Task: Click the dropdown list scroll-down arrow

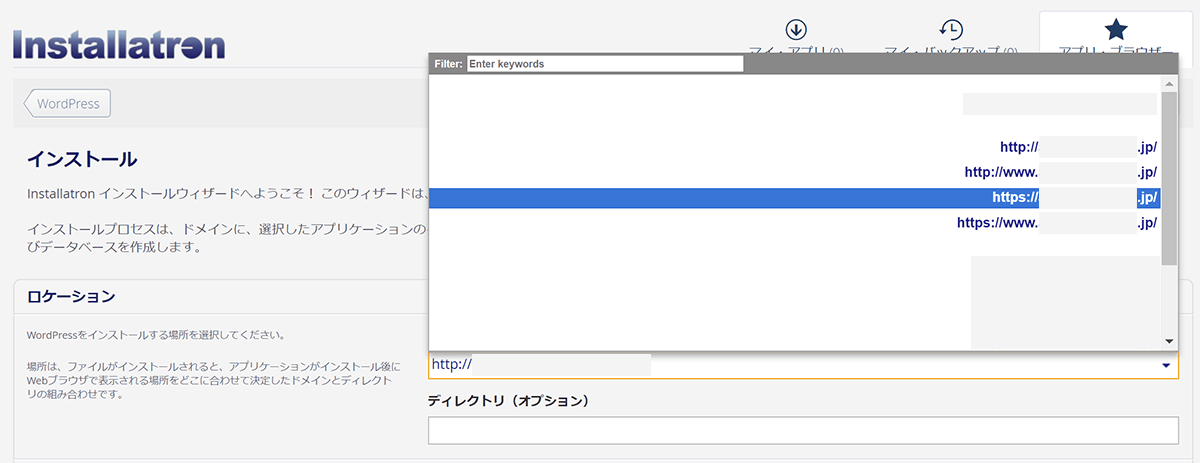Action: (1169, 342)
